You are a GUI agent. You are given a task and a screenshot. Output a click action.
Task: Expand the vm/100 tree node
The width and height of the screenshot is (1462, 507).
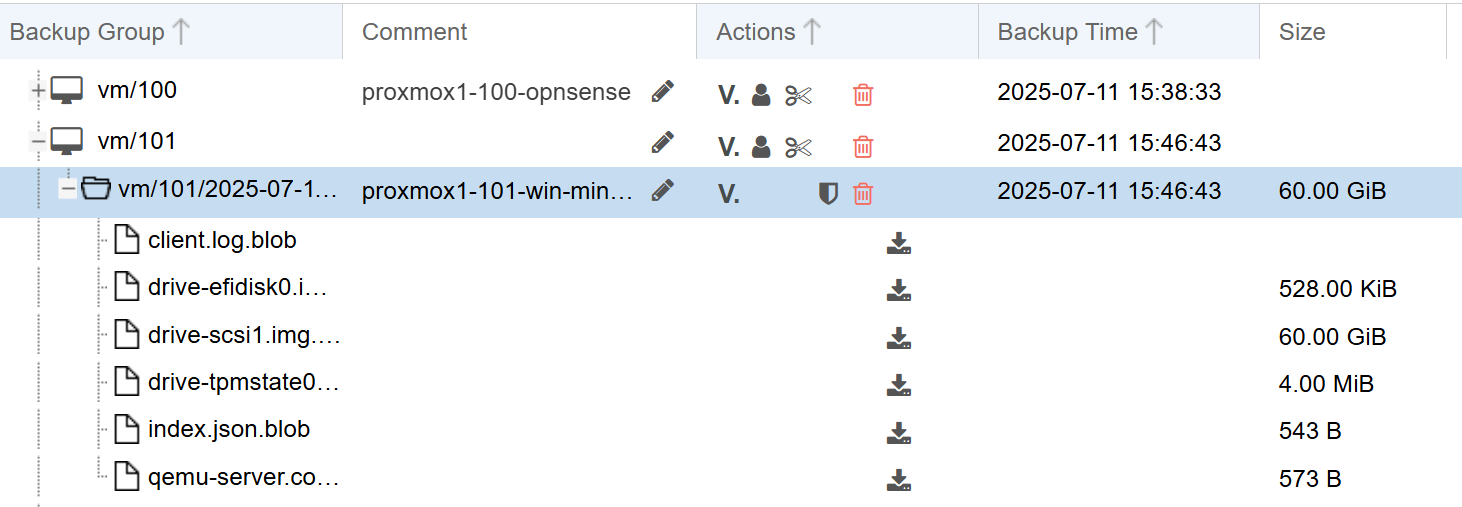coord(39,91)
